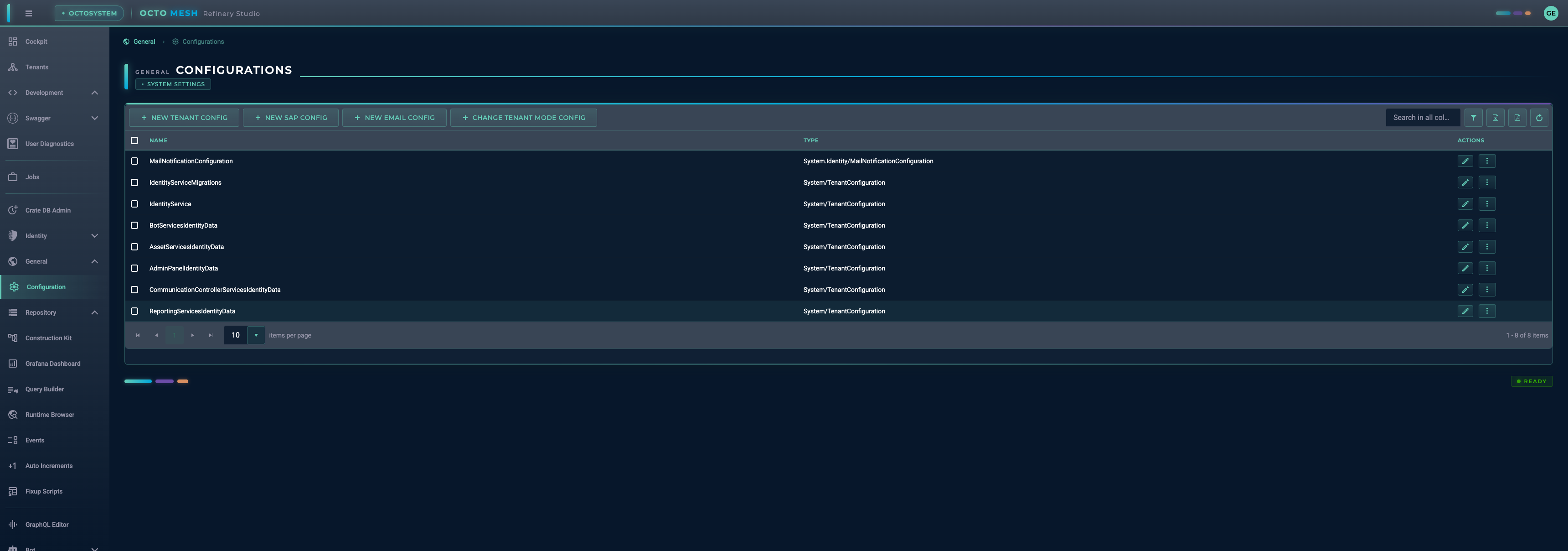Collapse the General sidebar section
Viewport: 1568px width, 551px height.
(94, 261)
